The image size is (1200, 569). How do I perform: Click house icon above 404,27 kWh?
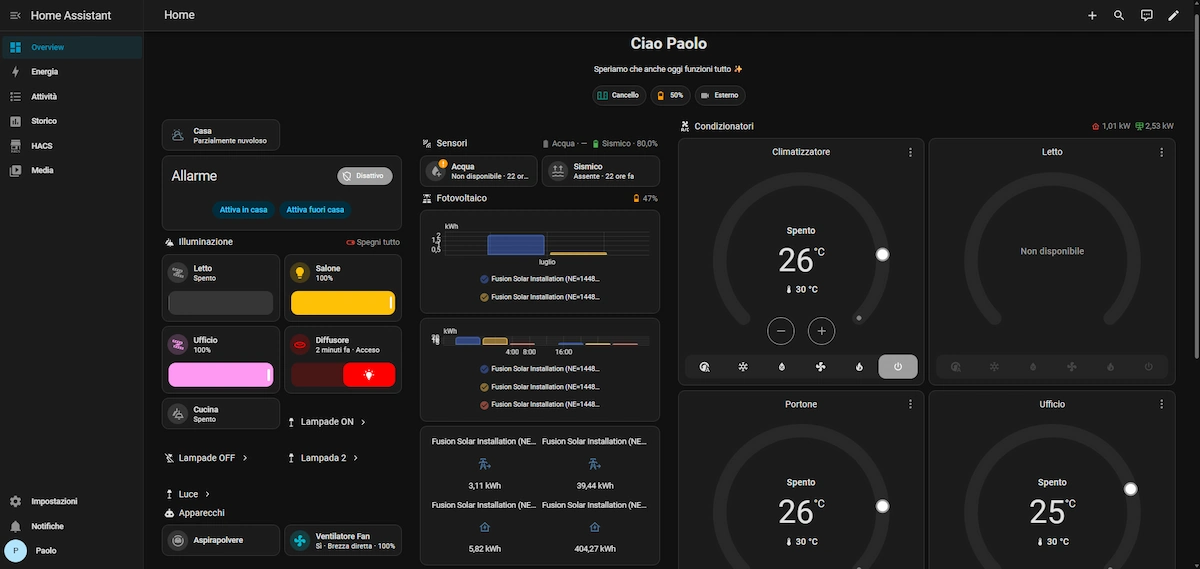coord(594,528)
